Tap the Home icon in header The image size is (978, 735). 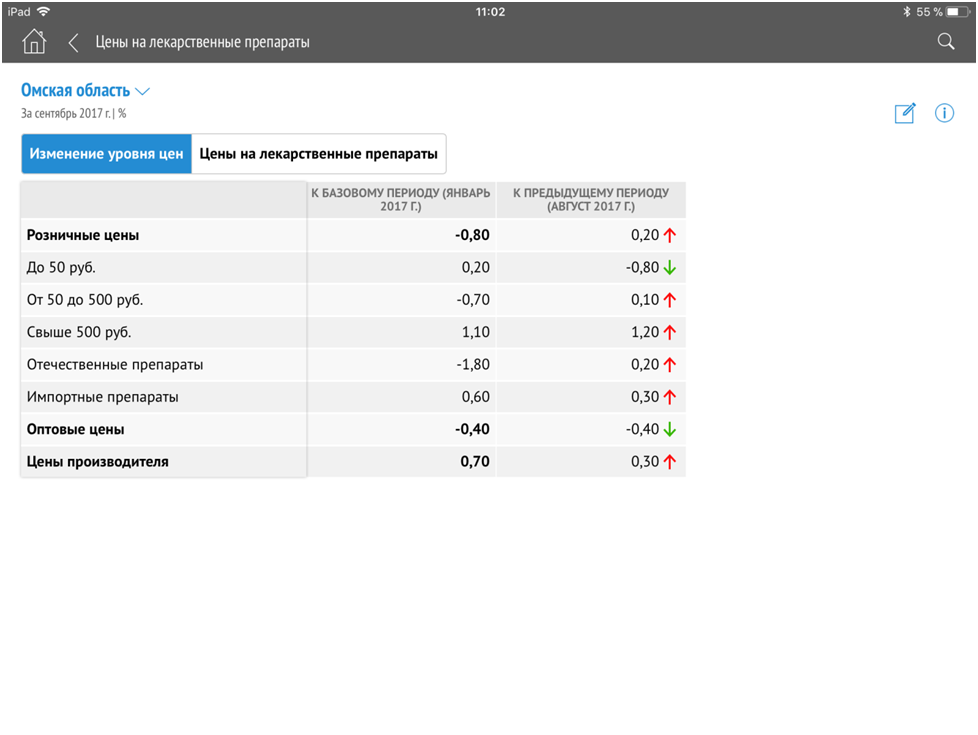pos(34,42)
